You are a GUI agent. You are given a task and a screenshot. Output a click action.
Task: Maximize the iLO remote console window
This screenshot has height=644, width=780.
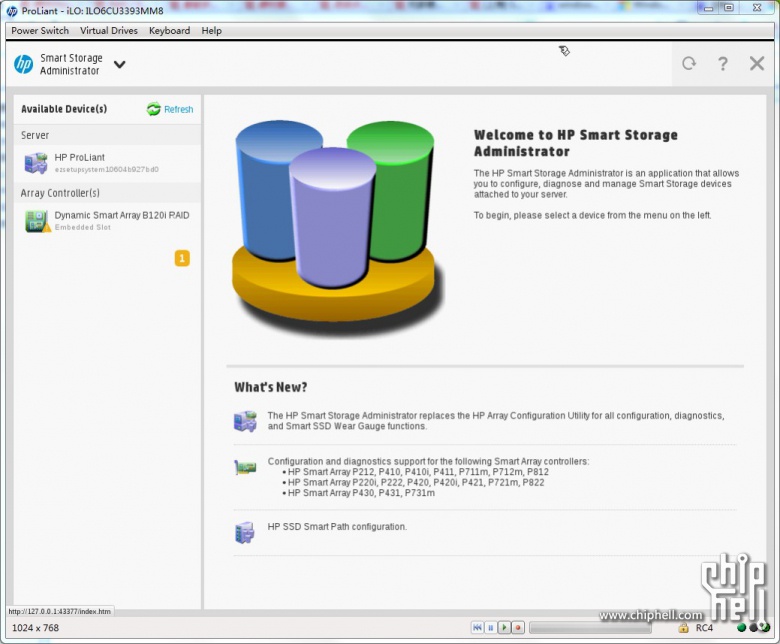729,8
